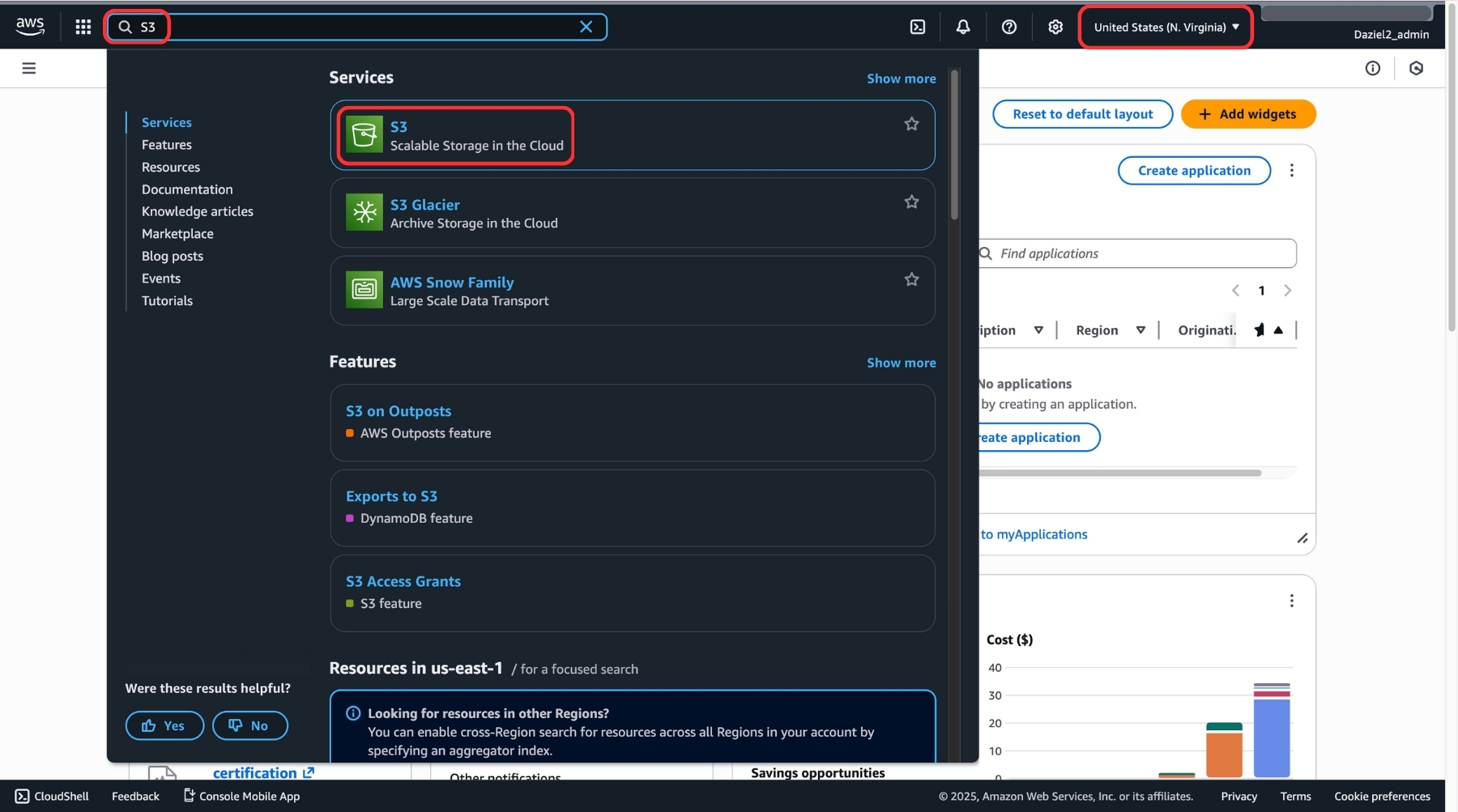Favorite S3 Glacier with its star
The height and width of the screenshot is (812, 1458).
tap(911, 202)
